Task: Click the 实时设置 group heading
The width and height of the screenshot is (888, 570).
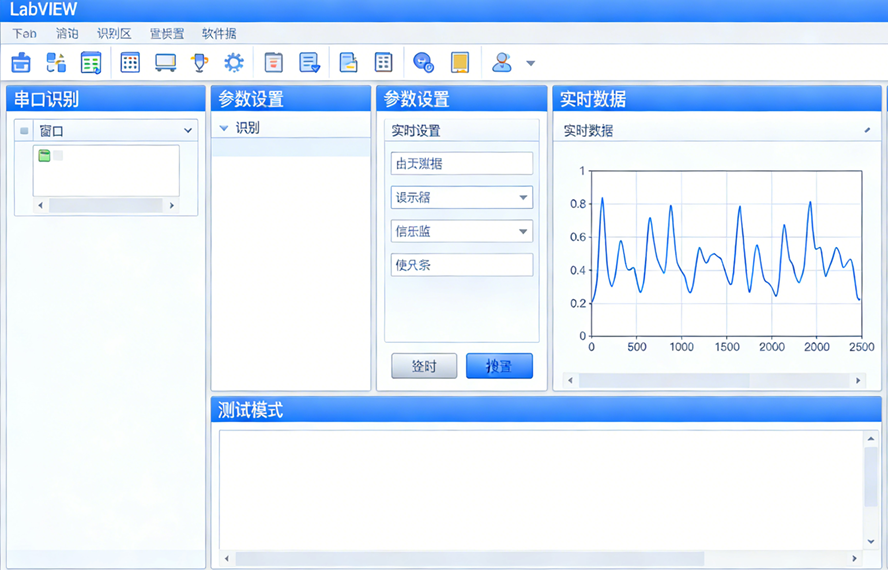Action: 416,131
